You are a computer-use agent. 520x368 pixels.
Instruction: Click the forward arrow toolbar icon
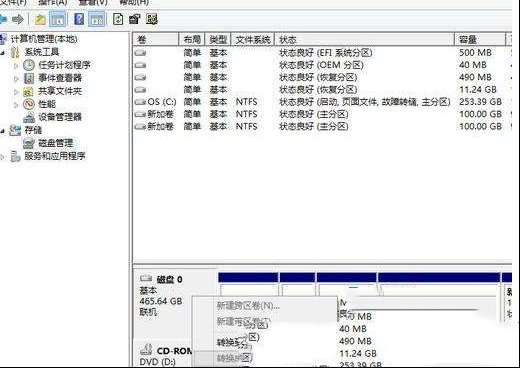click(18, 19)
